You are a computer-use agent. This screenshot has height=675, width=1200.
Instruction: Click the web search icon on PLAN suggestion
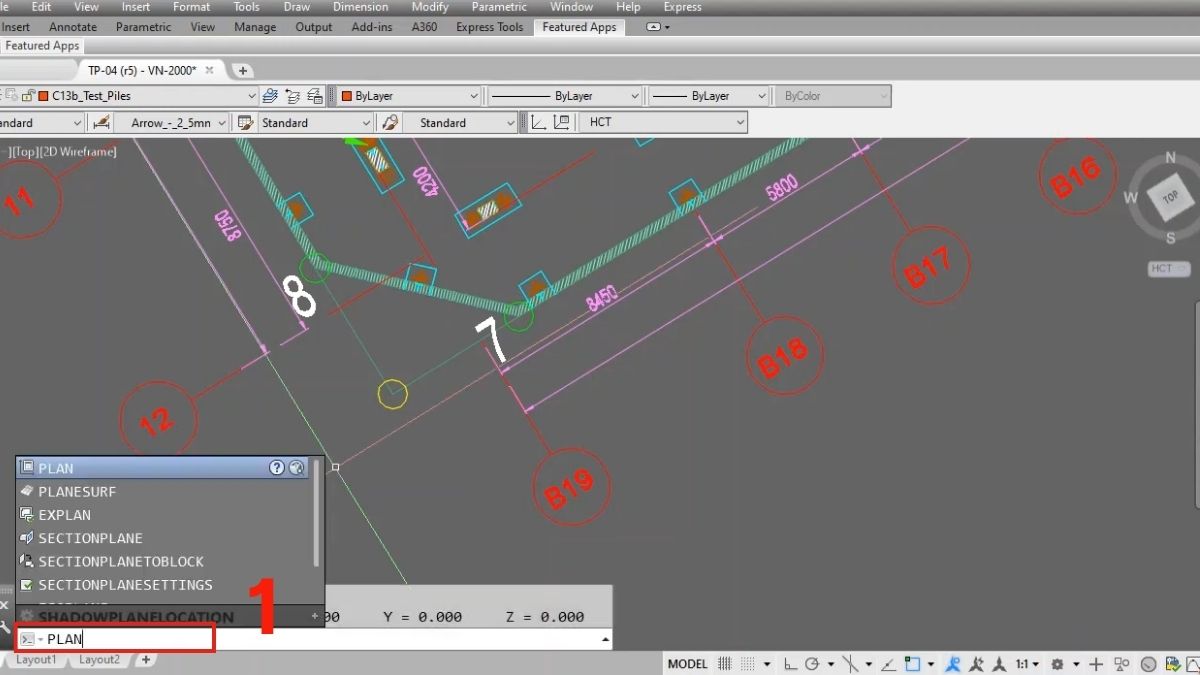point(296,468)
